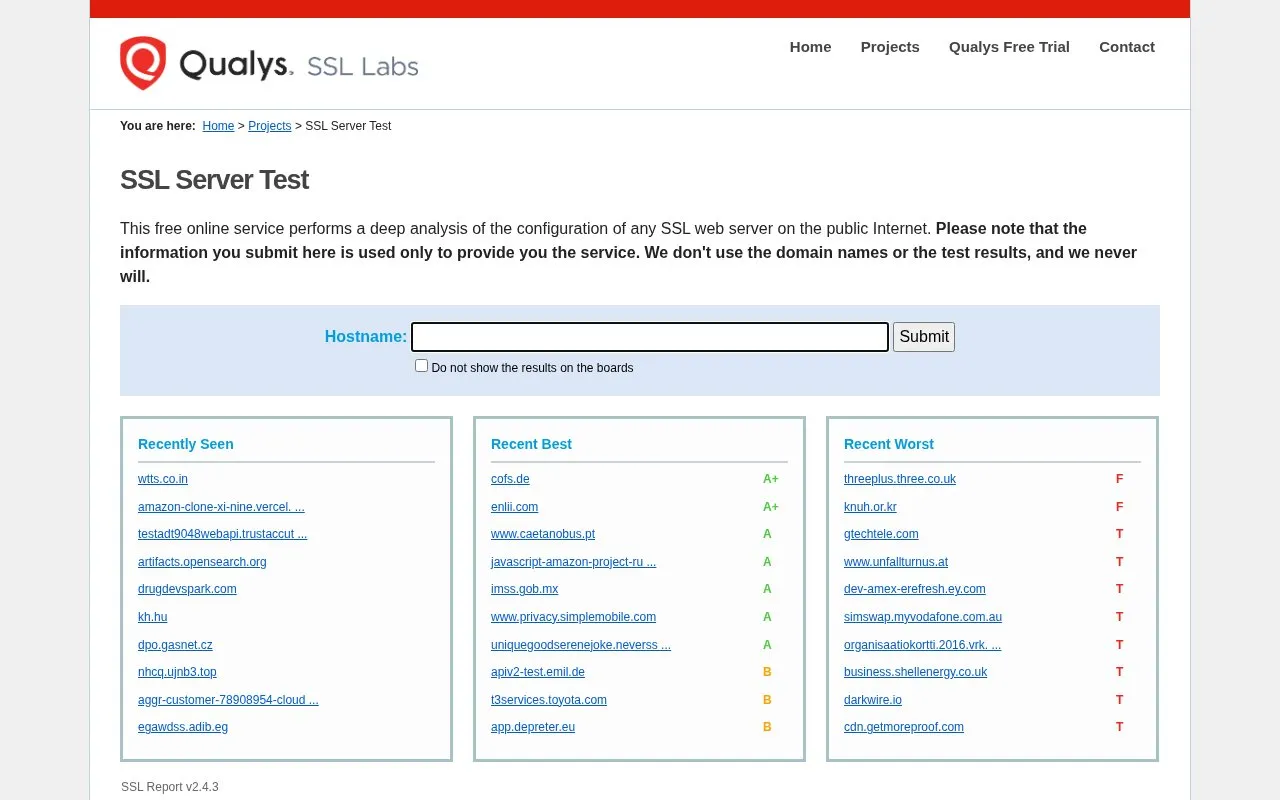Image resolution: width=1280 pixels, height=800 pixels.
Task: Open artifacts.opensearch.org result
Action: pos(202,562)
